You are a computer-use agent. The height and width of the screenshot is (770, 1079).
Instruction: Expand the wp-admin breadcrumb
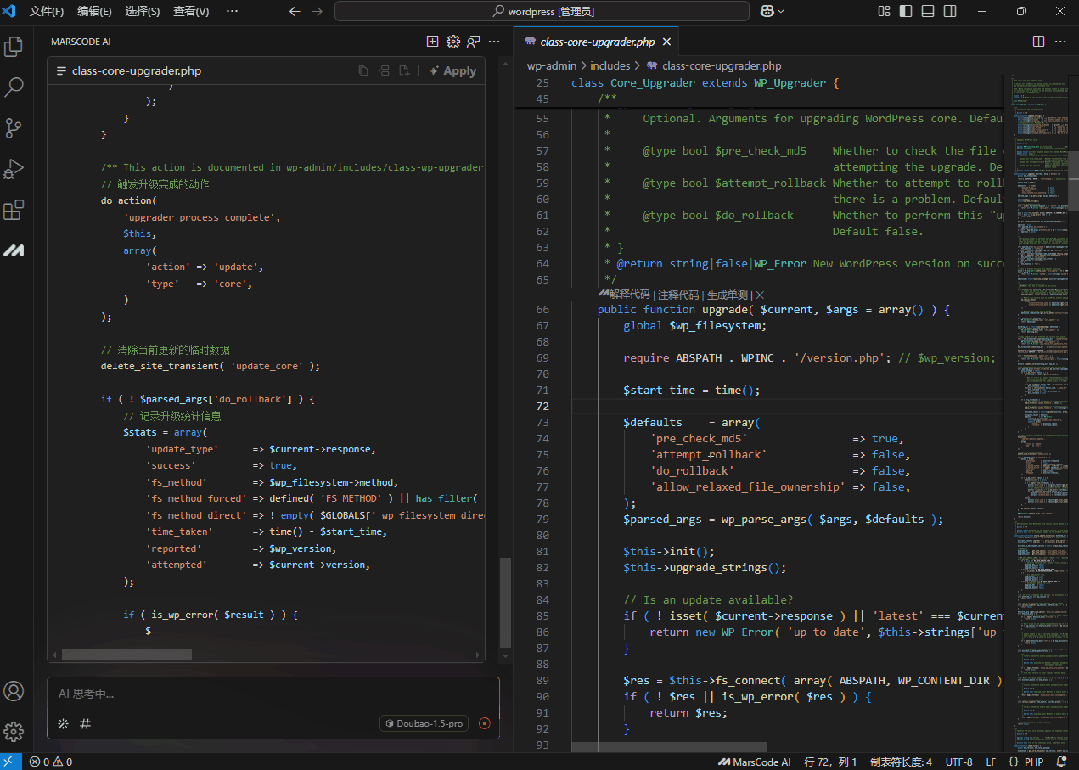point(551,66)
